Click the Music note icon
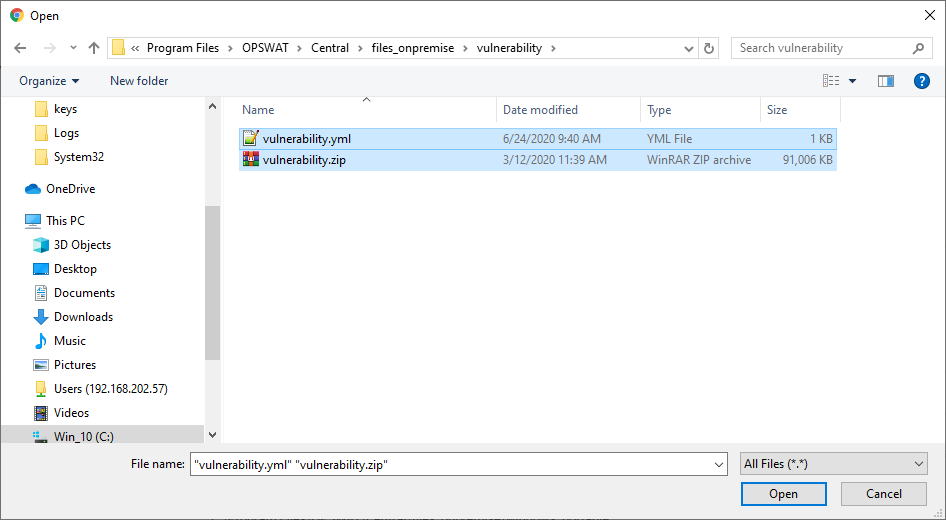The height and width of the screenshot is (520, 946). pyautogui.click(x=40, y=341)
